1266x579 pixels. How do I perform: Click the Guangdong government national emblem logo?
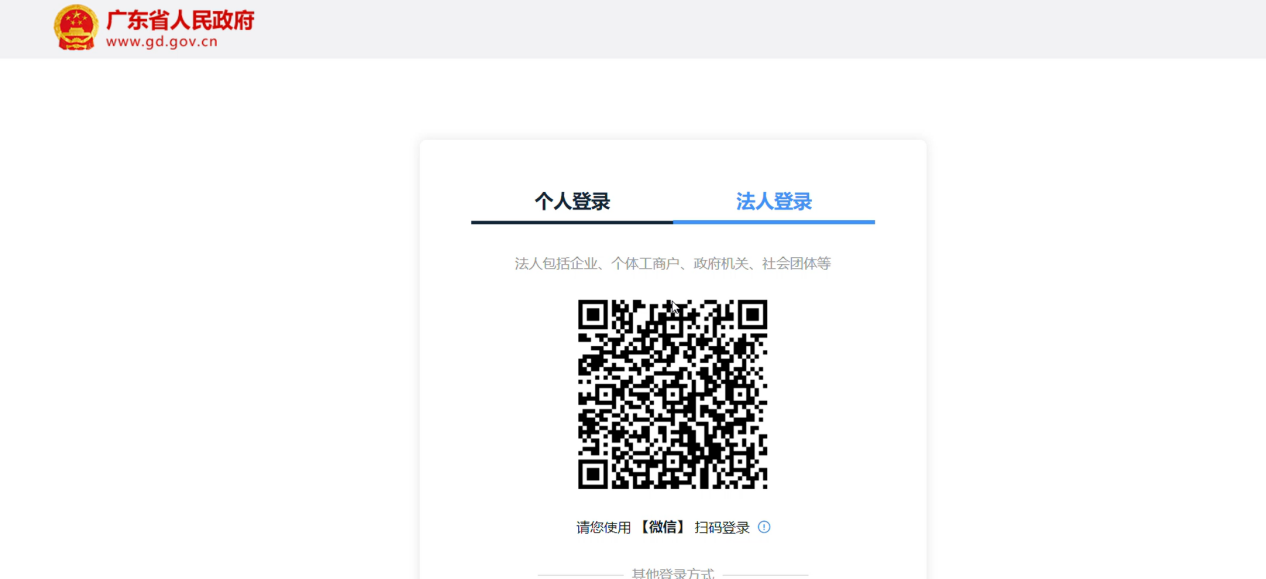76,28
